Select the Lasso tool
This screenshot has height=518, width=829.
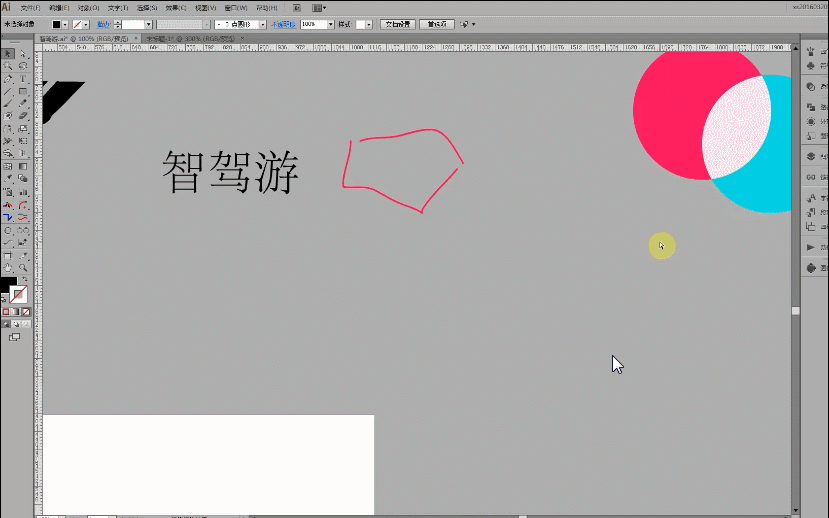pos(23,66)
